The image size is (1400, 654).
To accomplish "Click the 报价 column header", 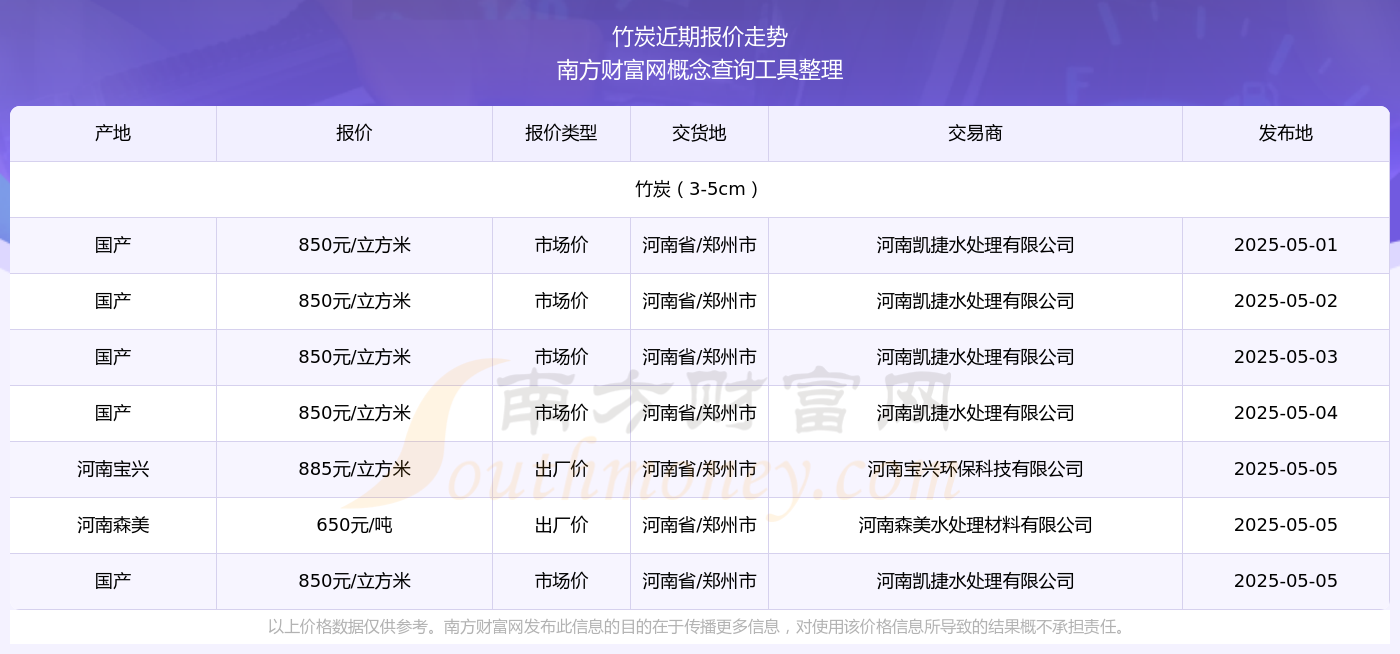I will pos(354,133).
